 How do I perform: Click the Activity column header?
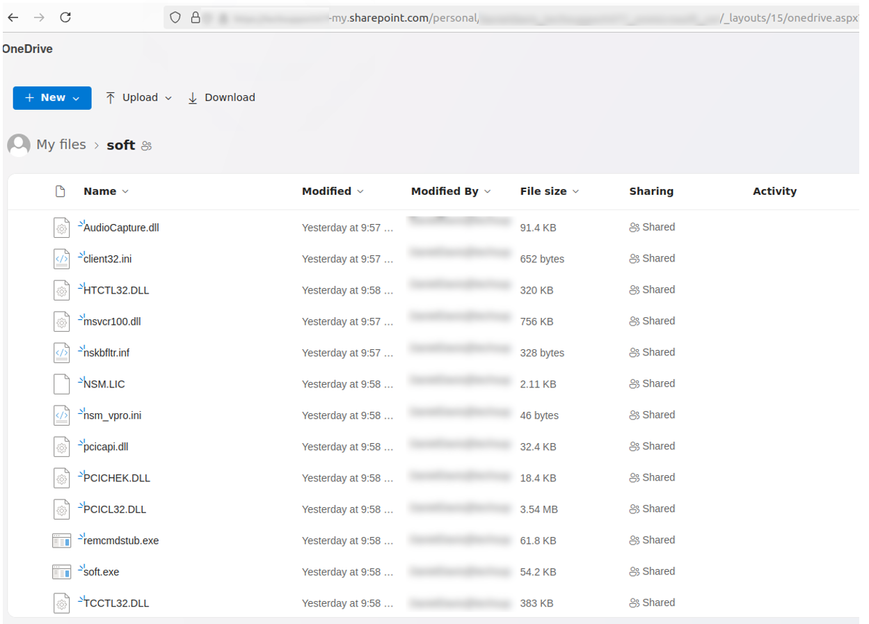(774, 191)
